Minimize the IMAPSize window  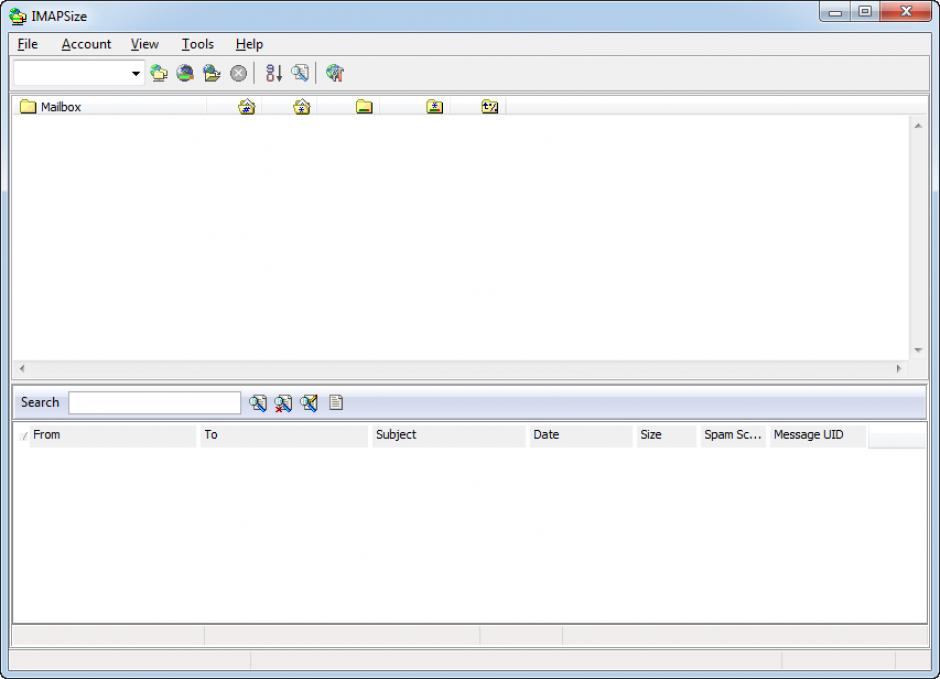pos(835,12)
